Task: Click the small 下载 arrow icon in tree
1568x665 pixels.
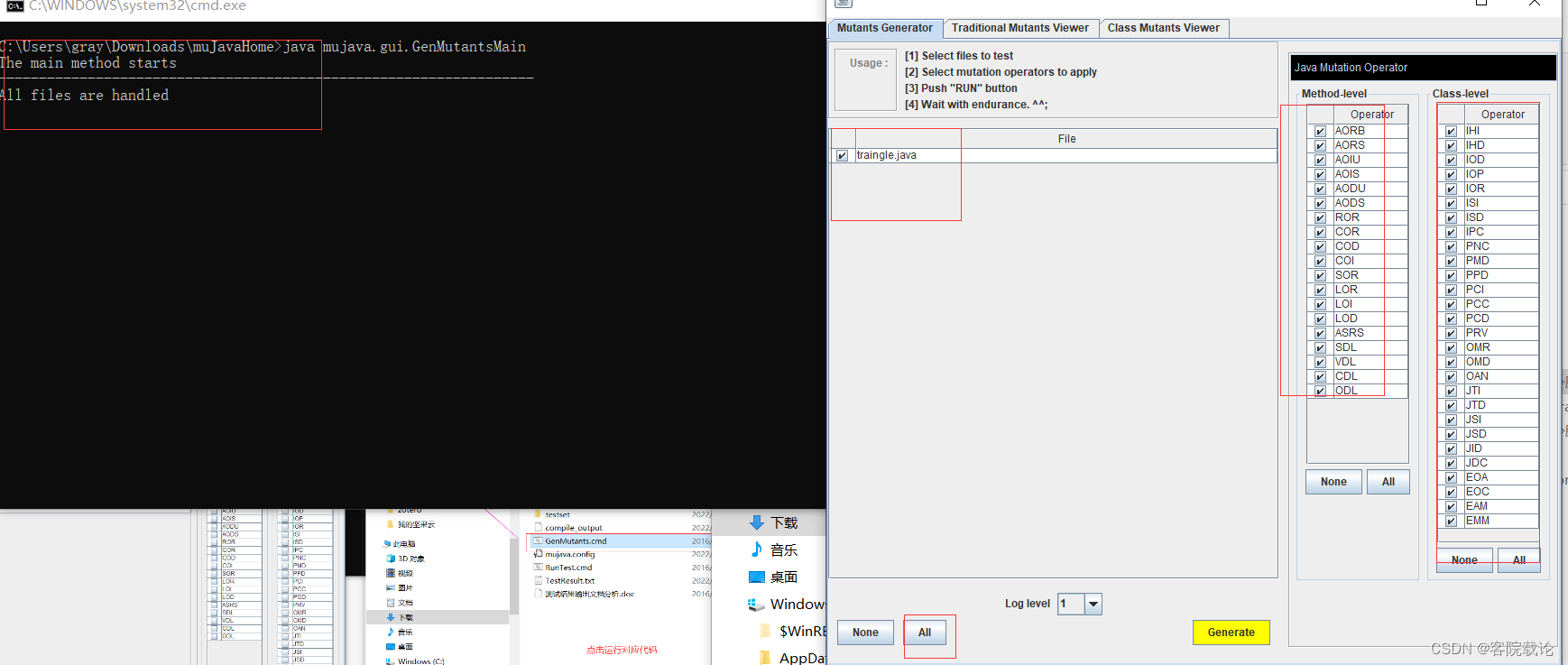Action: [x=391, y=617]
